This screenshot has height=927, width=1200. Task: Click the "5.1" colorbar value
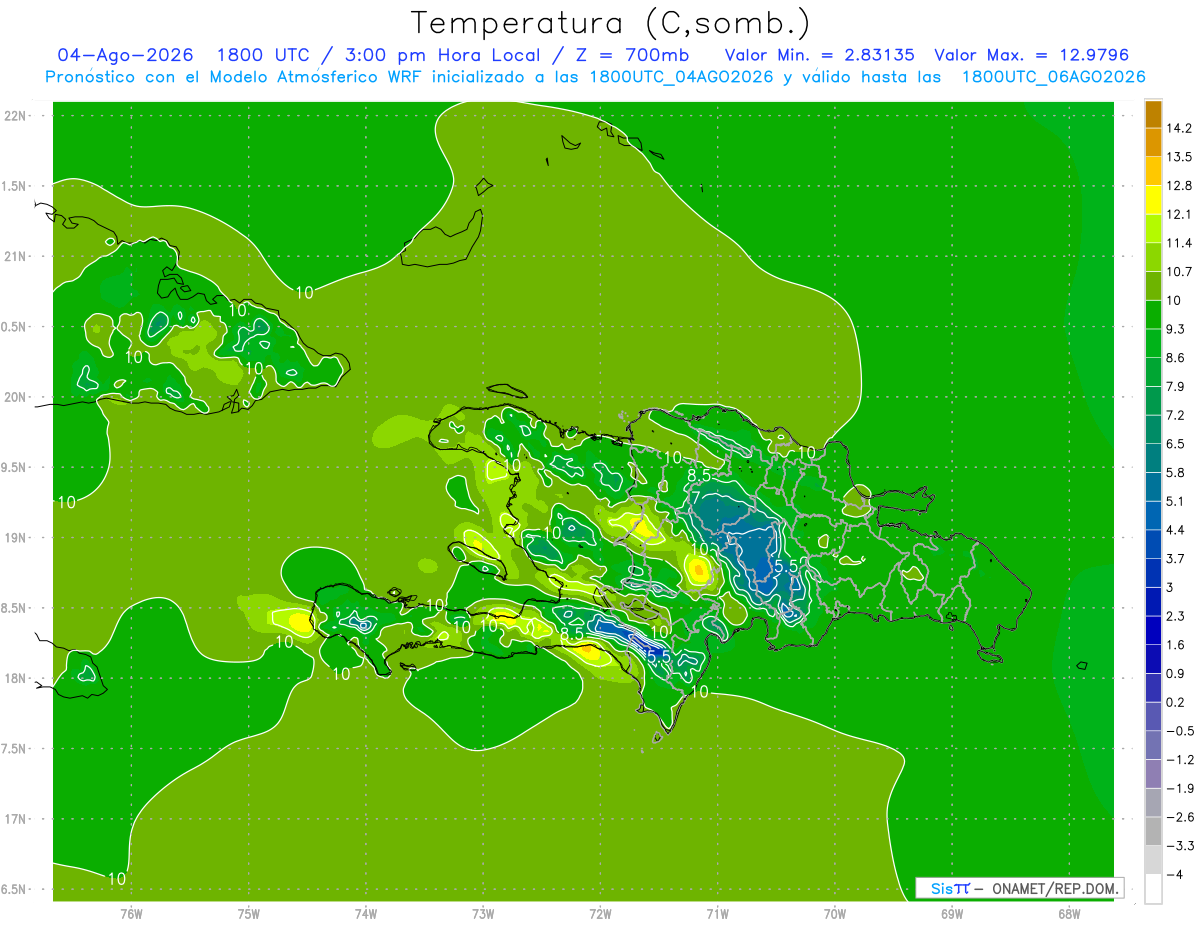(1175, 502)
